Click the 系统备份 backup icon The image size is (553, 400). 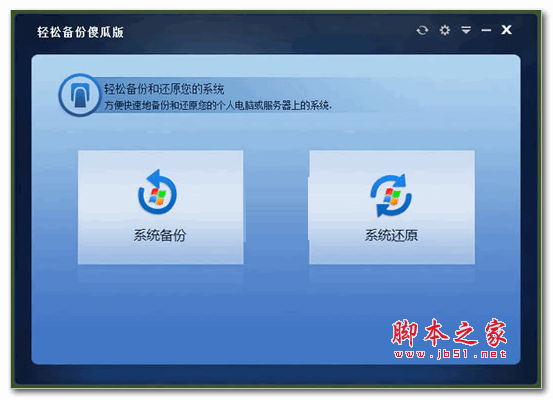tap(157, 192)
